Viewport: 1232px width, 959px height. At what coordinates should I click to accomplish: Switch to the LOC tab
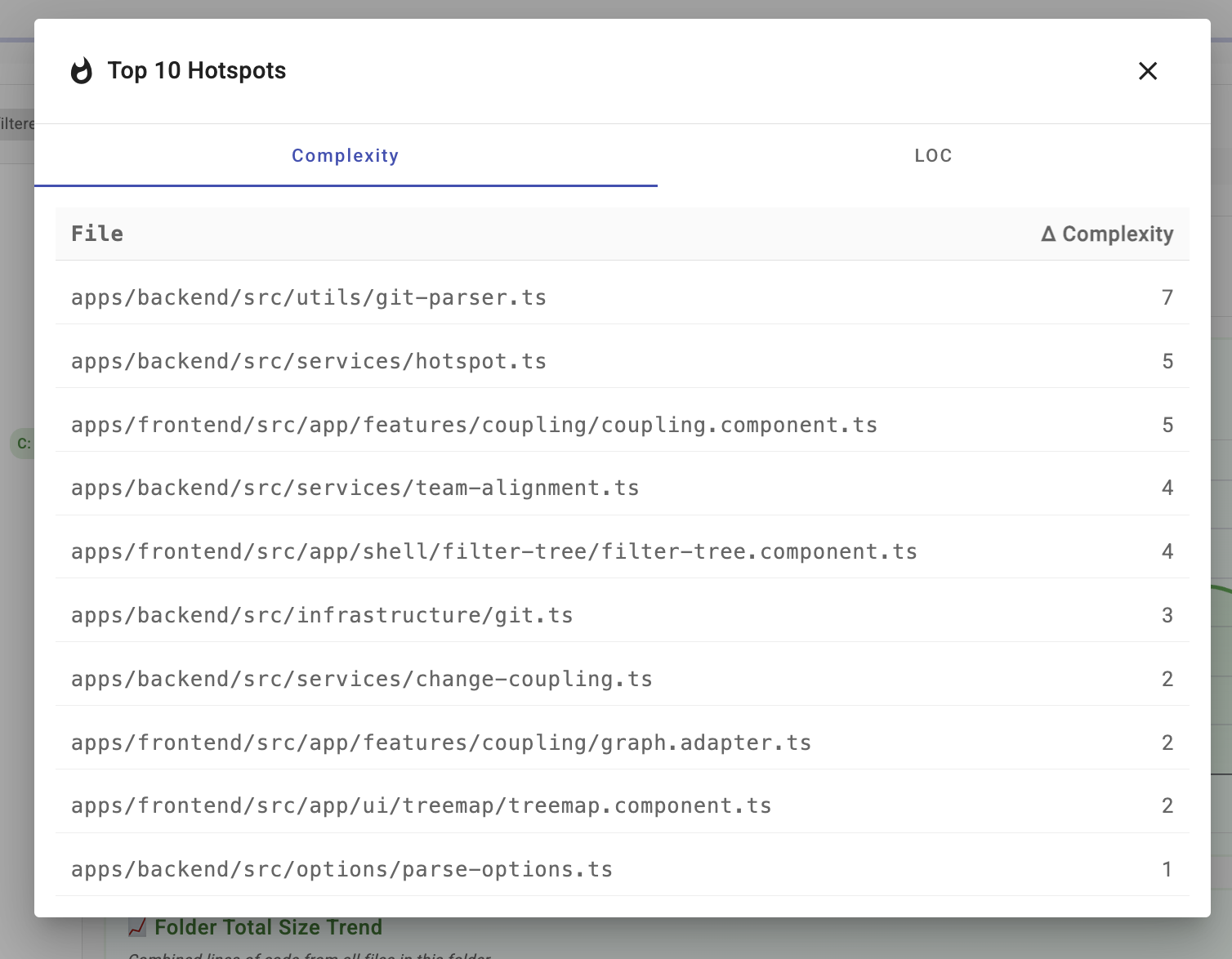point(933,155)
